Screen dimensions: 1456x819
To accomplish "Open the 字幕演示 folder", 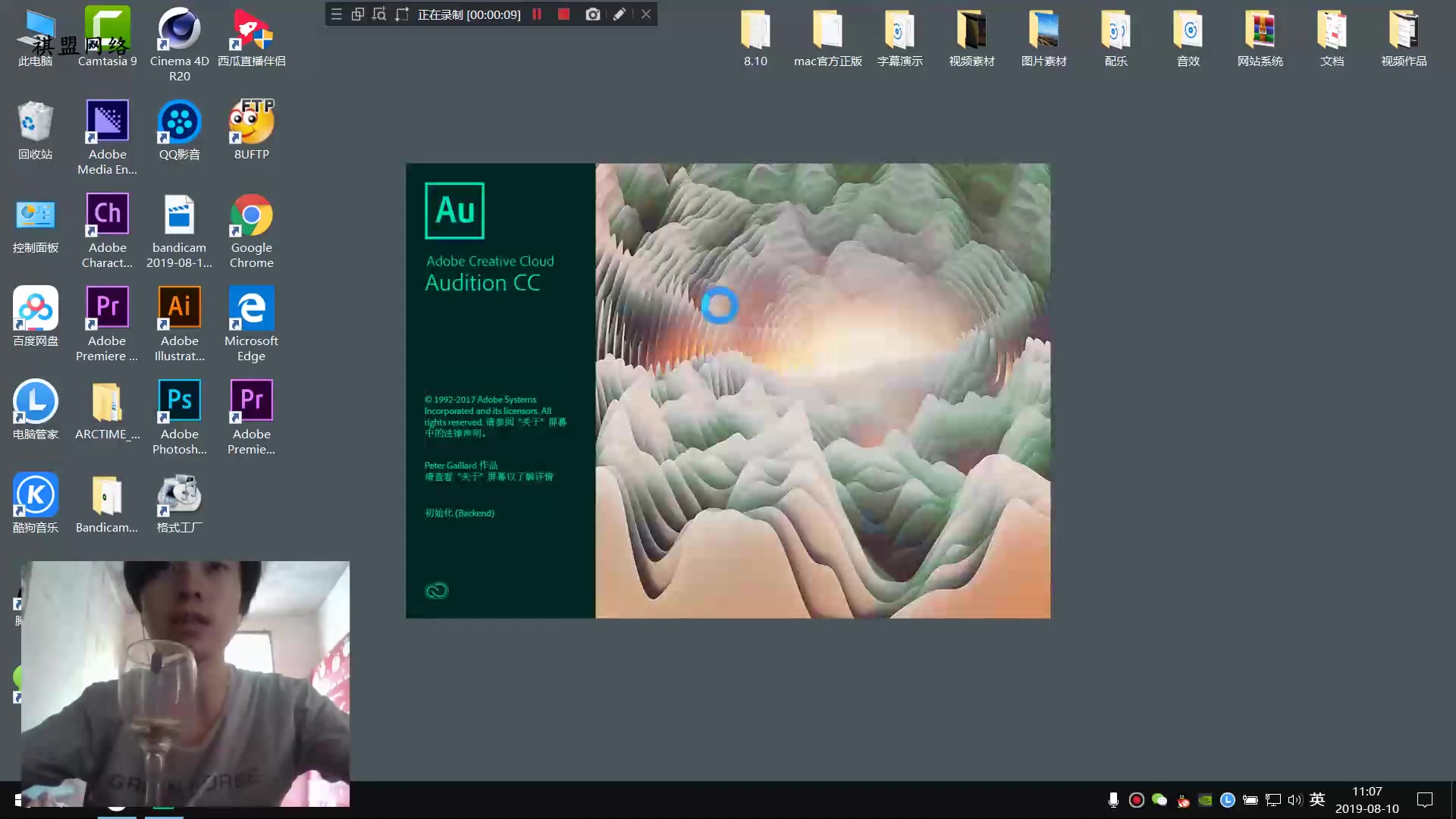I will click(x=899, y=37).
